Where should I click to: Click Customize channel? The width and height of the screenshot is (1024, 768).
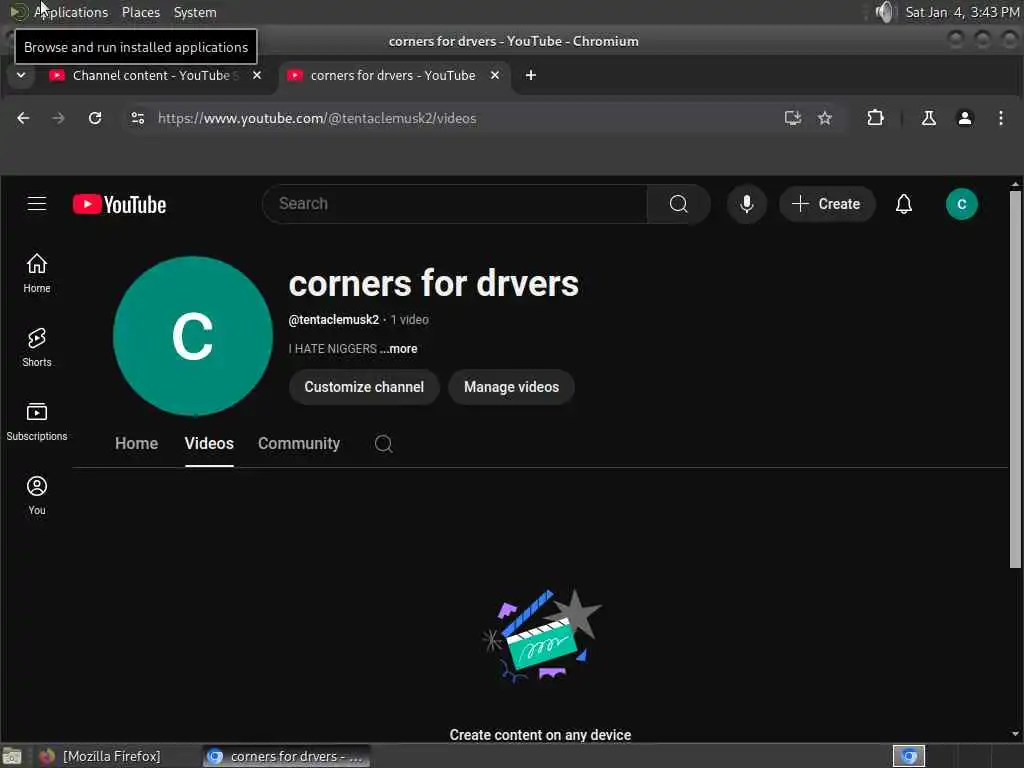pos(364,387)
